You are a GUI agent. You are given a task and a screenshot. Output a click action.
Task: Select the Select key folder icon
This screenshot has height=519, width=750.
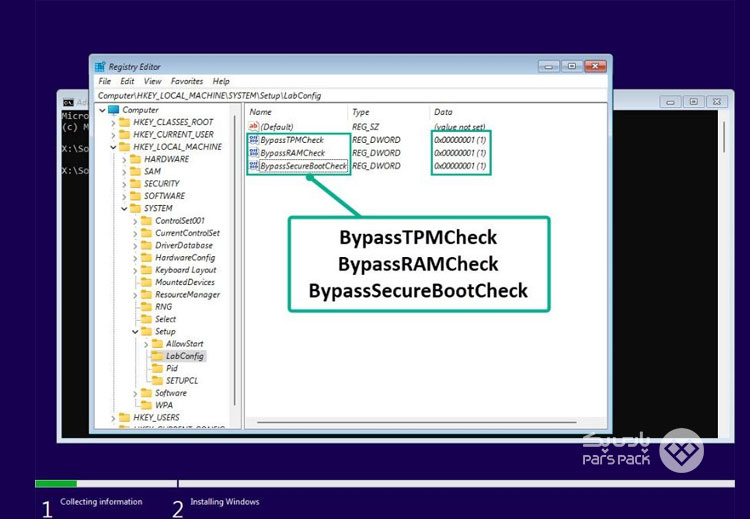coord(146,319)
